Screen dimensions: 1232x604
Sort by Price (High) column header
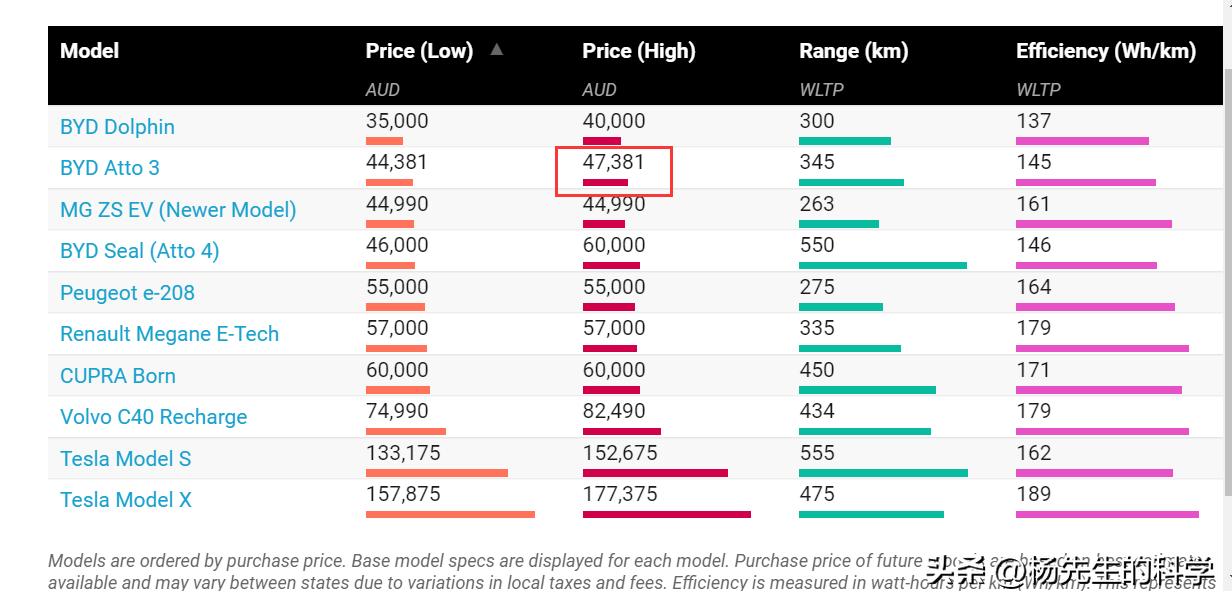638,51
